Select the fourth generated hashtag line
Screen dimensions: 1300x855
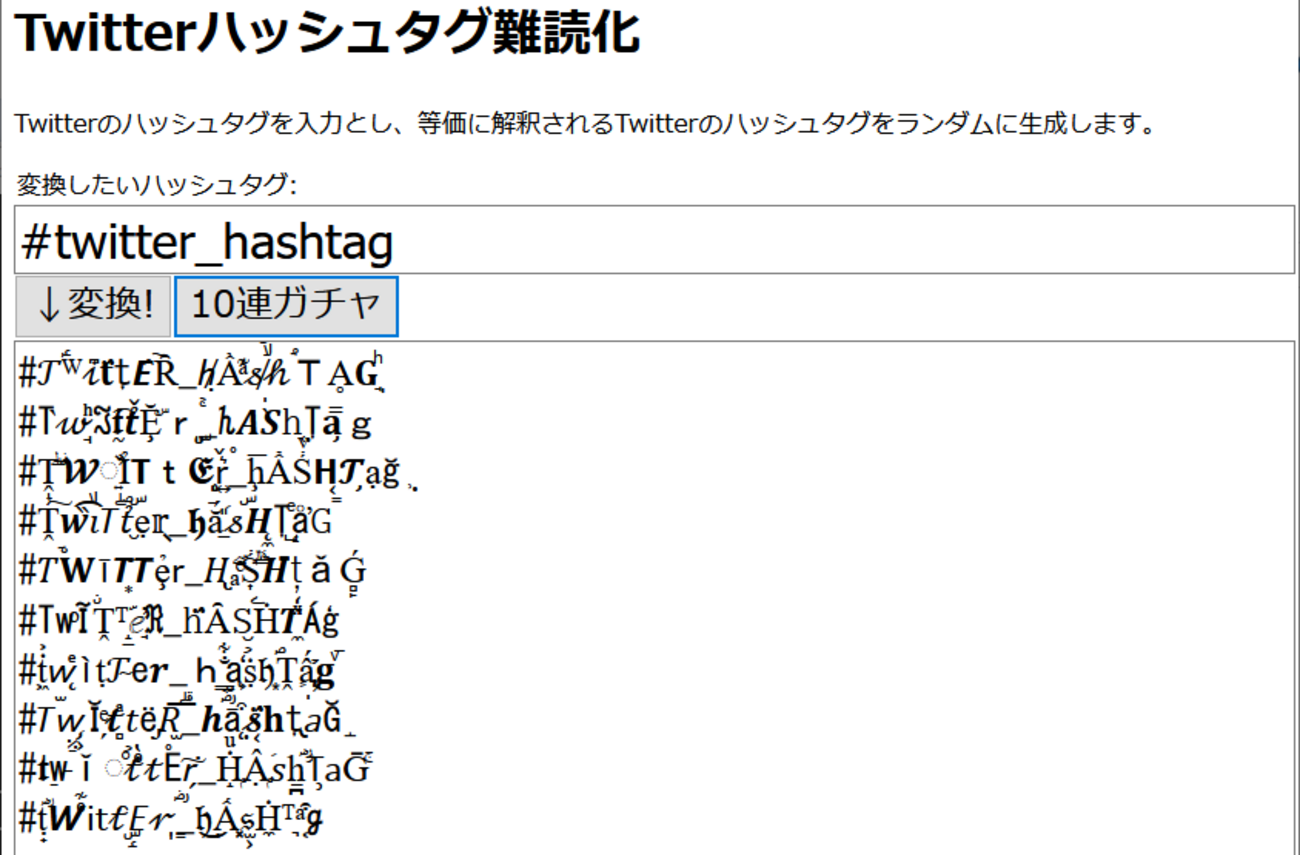pos(175,522)
